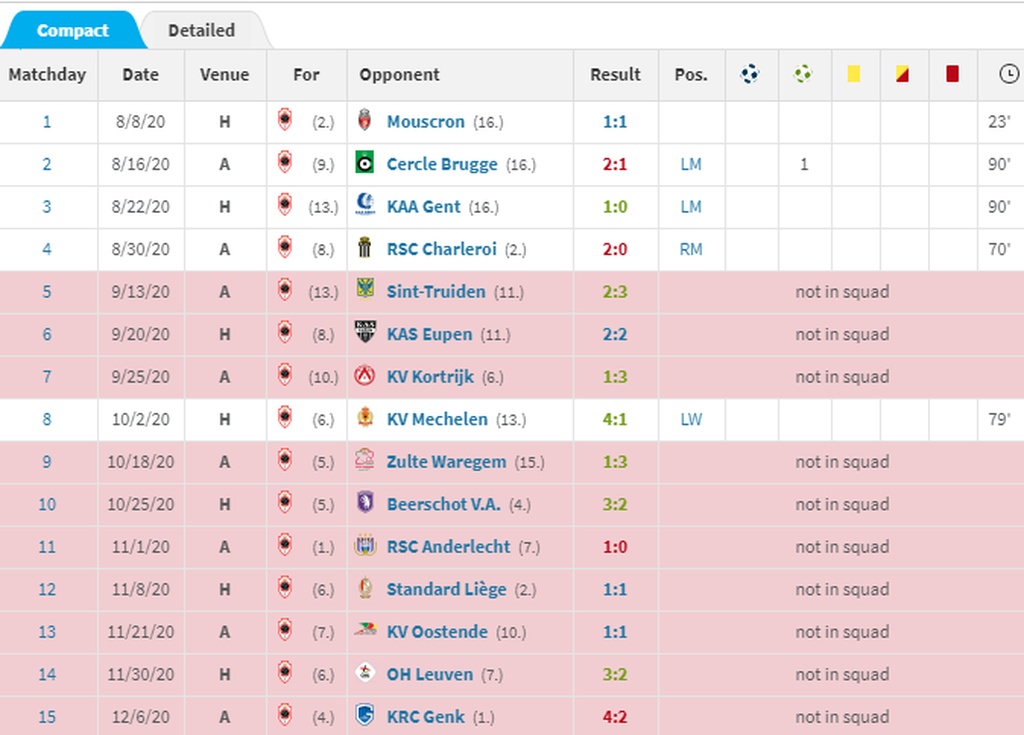The image size is (1024, 735).
Task: Click the Cercle Brugge club crest
Action: (x=365, y=163)
